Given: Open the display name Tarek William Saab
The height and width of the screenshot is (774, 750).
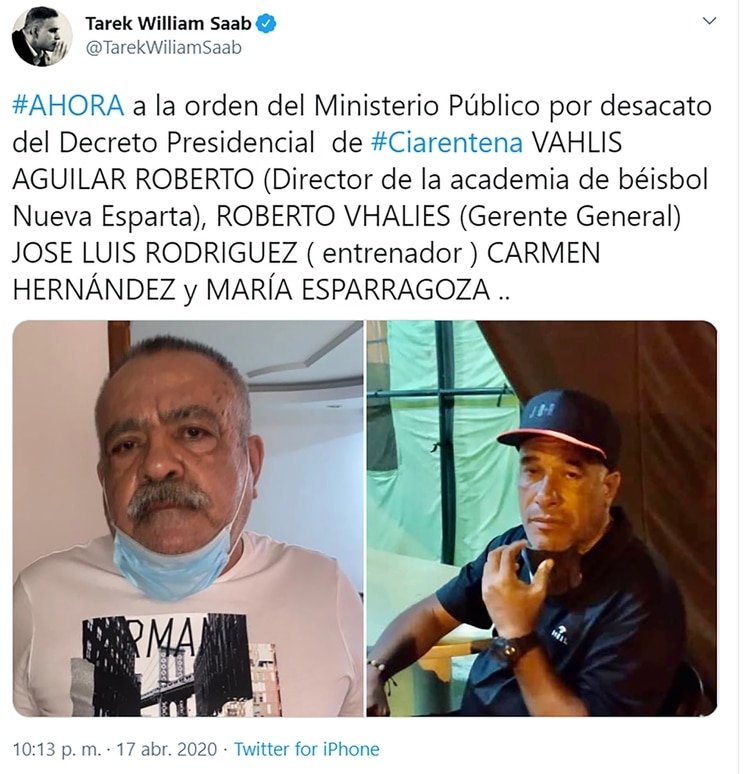Looking at the screenshot, I should pyautogui.click(x=168, y=23).
